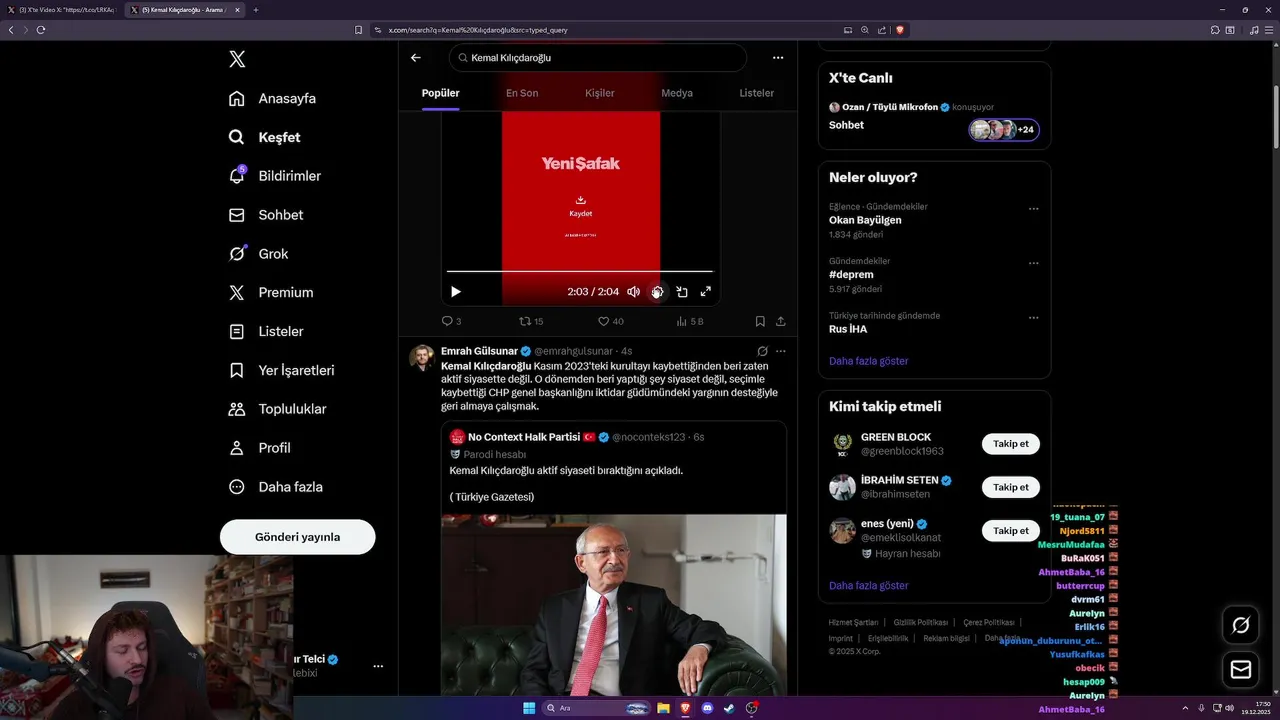Image resolution: width=1280 pixels, height=720 pixels.
Task: Open Topluluklar communities
Action: [x=277, y=409]
